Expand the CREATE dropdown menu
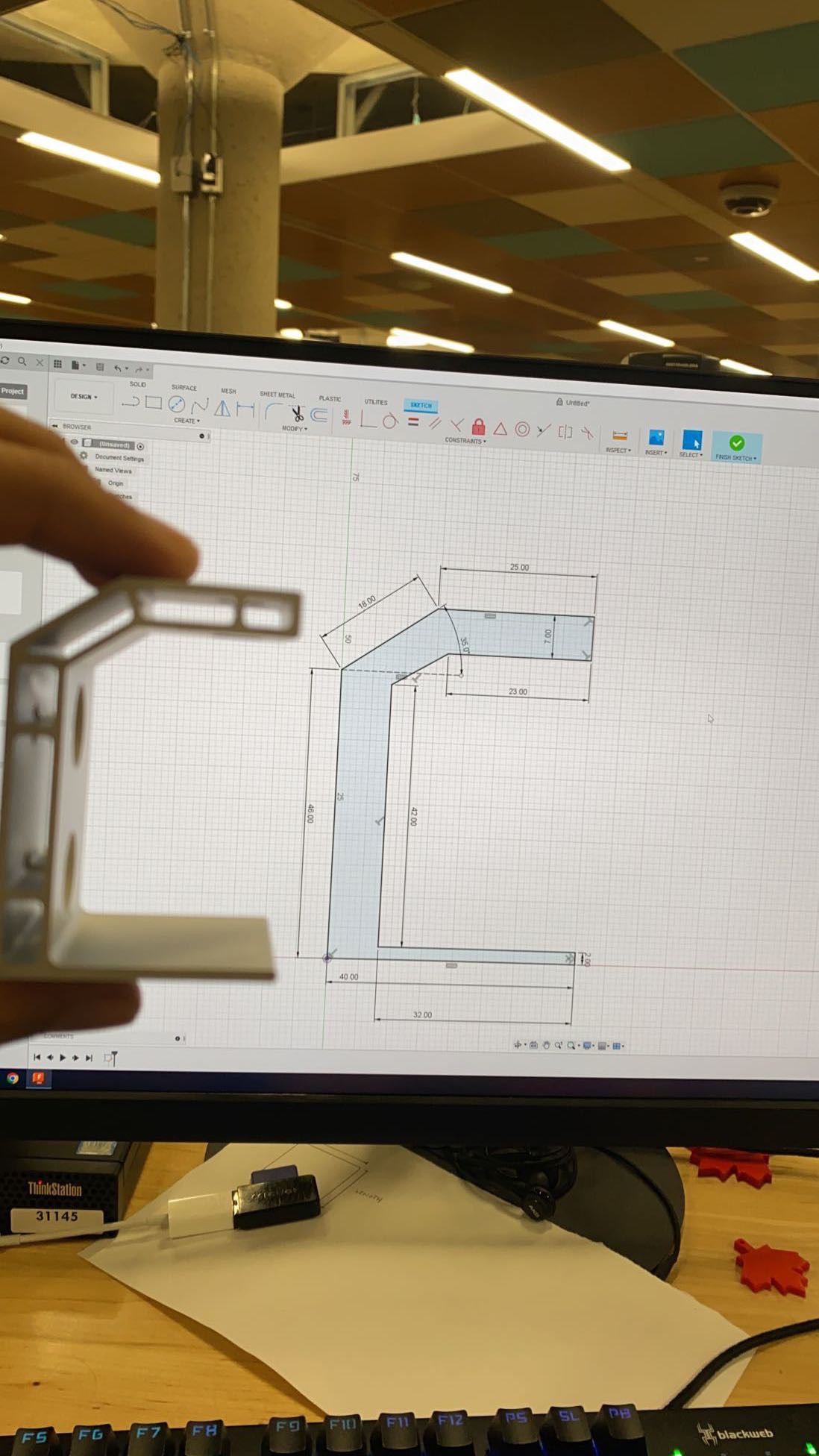This screenshot has width=819, height=1456. click(x=186, y=421)
